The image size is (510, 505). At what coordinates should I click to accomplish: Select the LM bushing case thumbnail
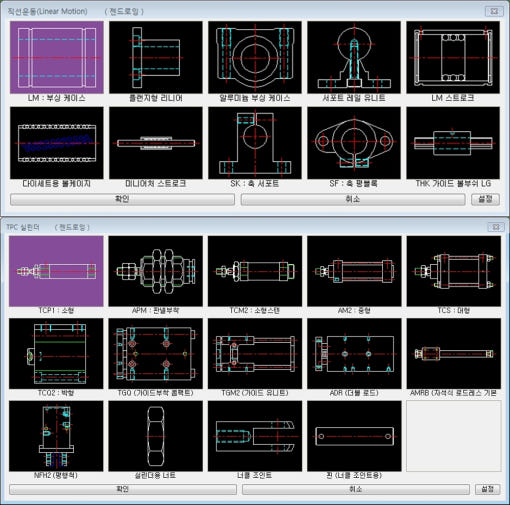(57, 57)
